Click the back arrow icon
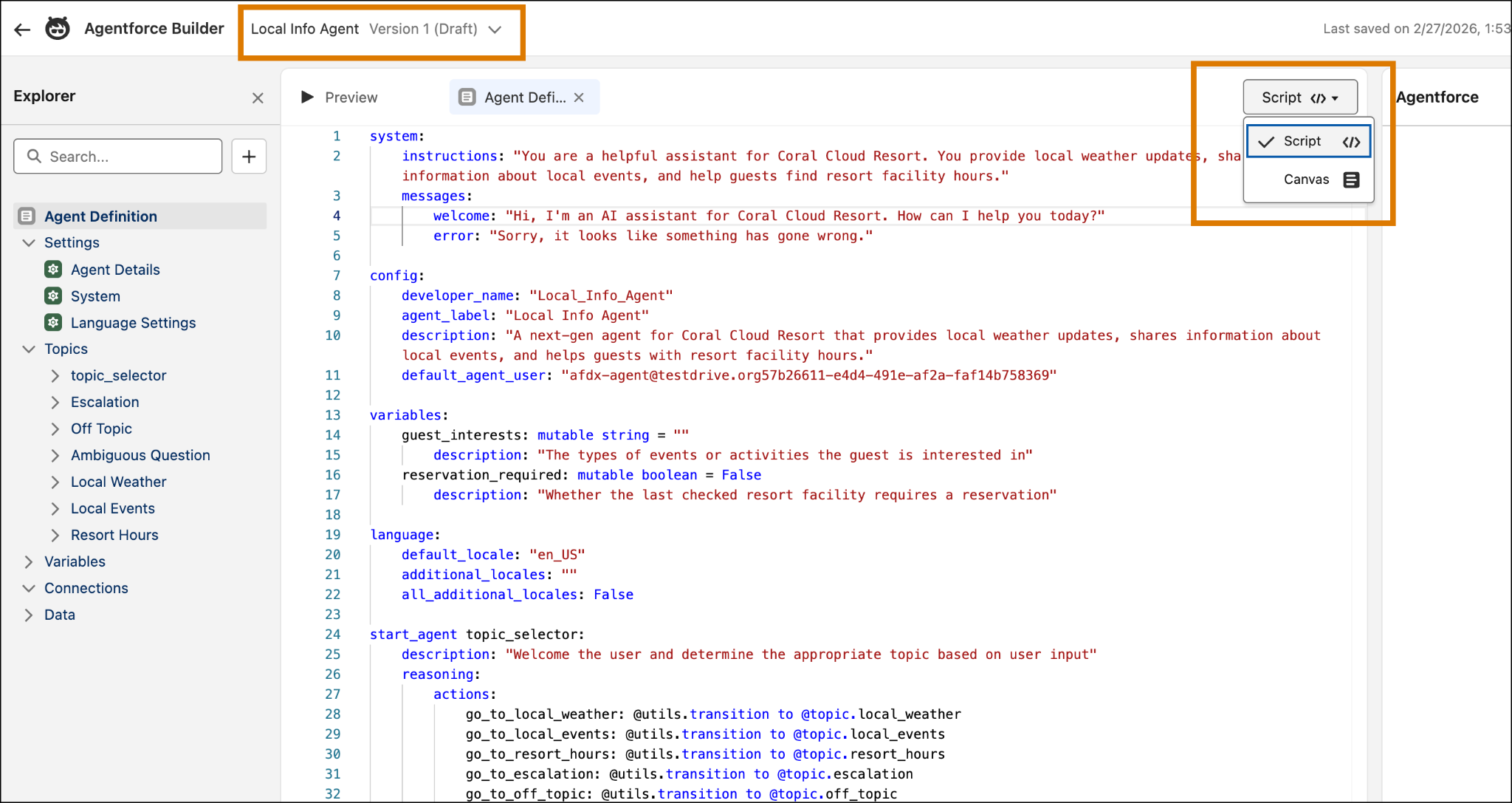 pos(22,30)
